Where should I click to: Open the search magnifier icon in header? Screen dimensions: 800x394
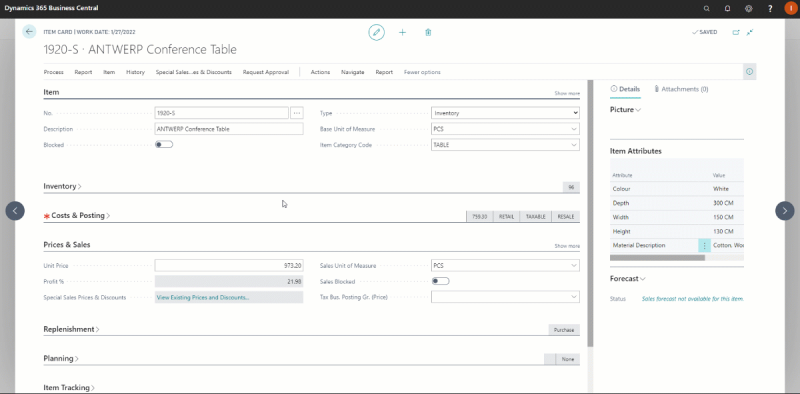coord(707,9)
